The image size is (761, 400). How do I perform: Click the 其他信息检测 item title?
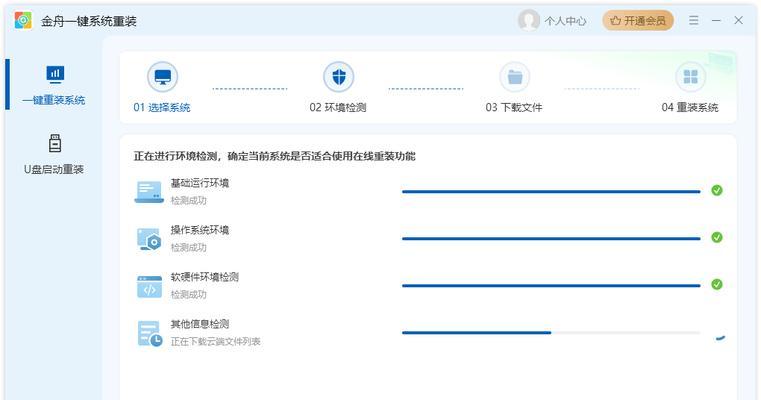199,324
